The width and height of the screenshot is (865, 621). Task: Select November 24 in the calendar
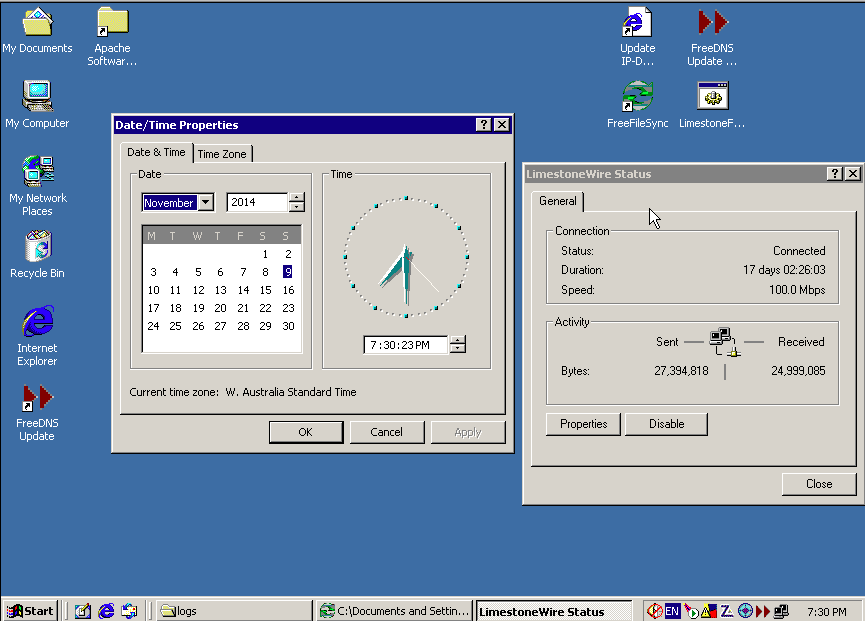(x=153, y=326)
